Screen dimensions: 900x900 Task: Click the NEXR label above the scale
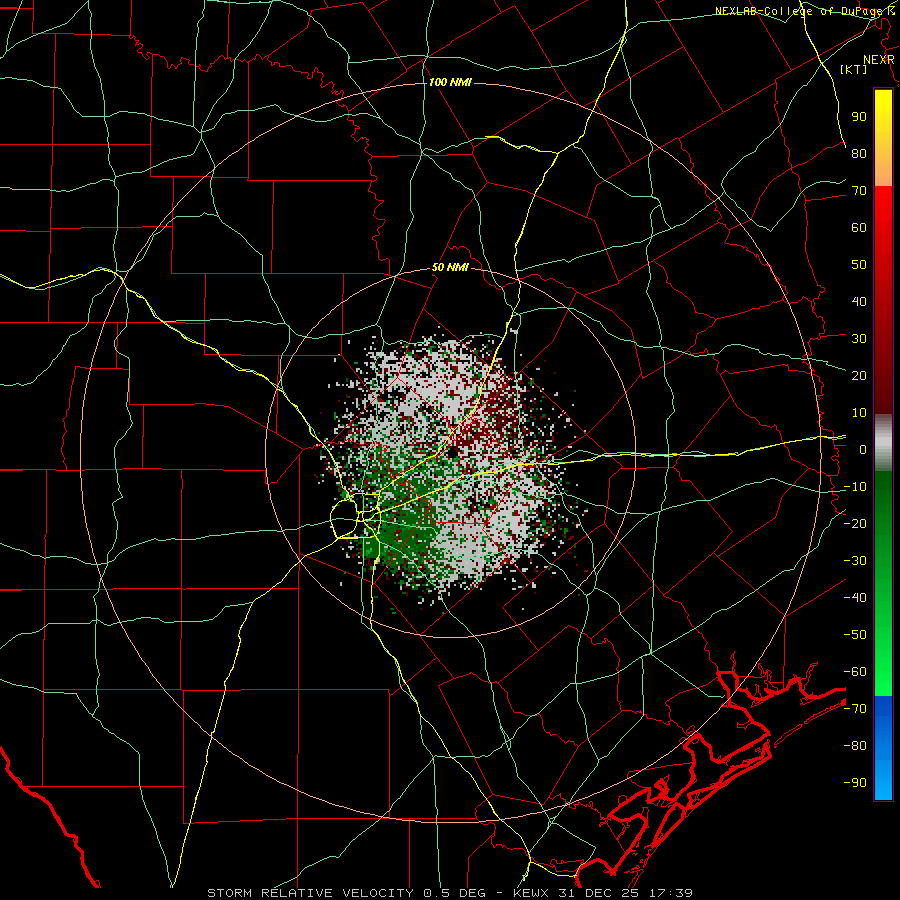coord(879,60)
